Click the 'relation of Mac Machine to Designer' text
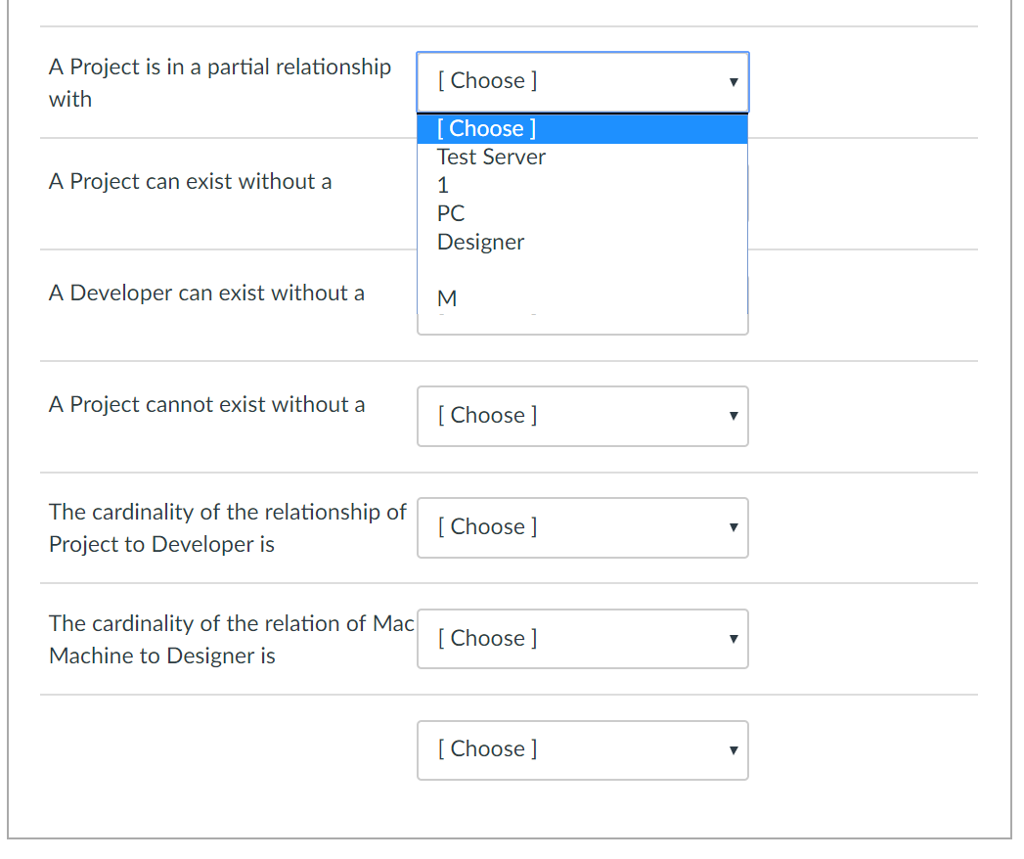 point(232,640)
